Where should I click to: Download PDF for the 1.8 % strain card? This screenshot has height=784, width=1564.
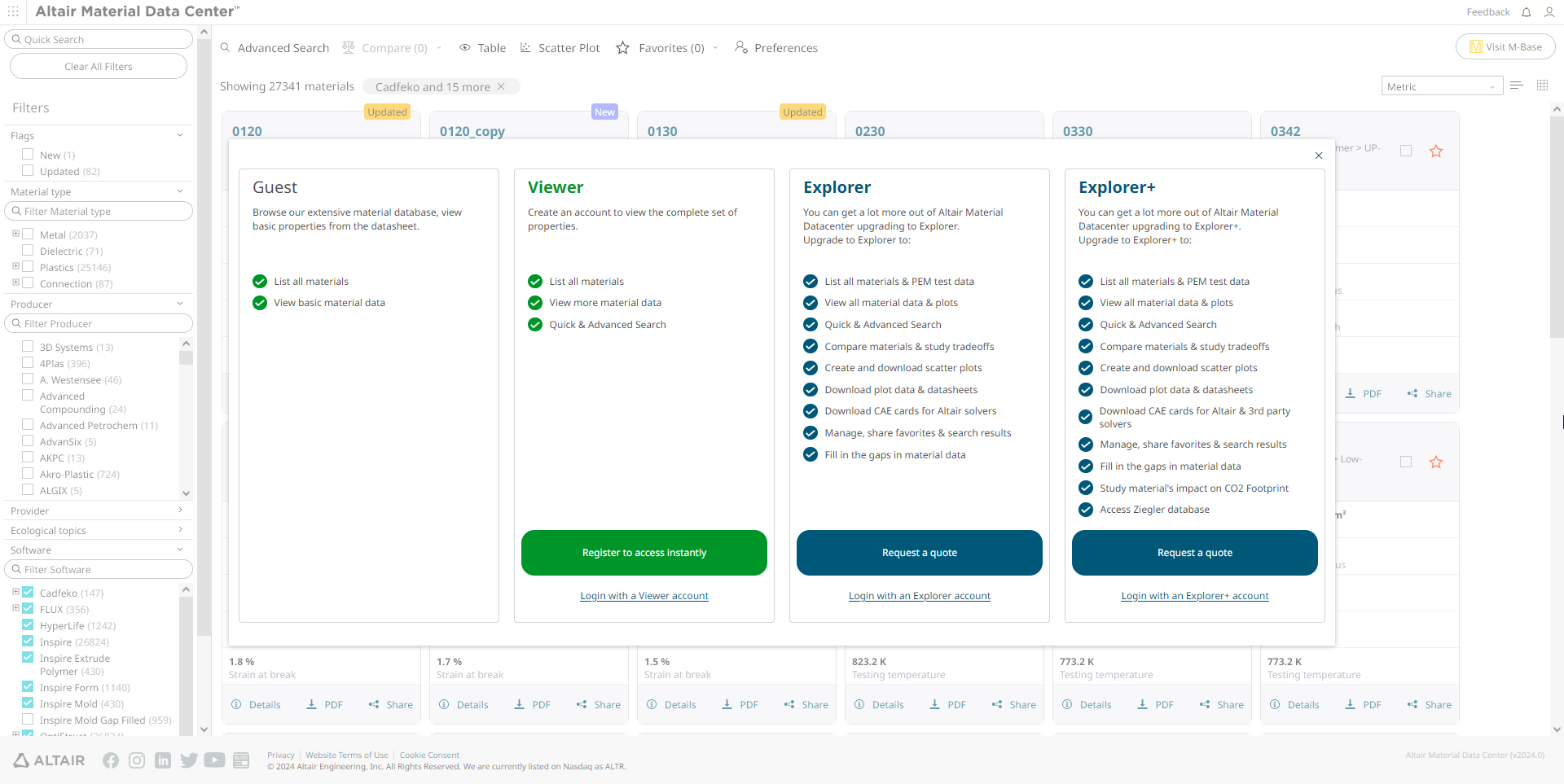tap(324, 705)
